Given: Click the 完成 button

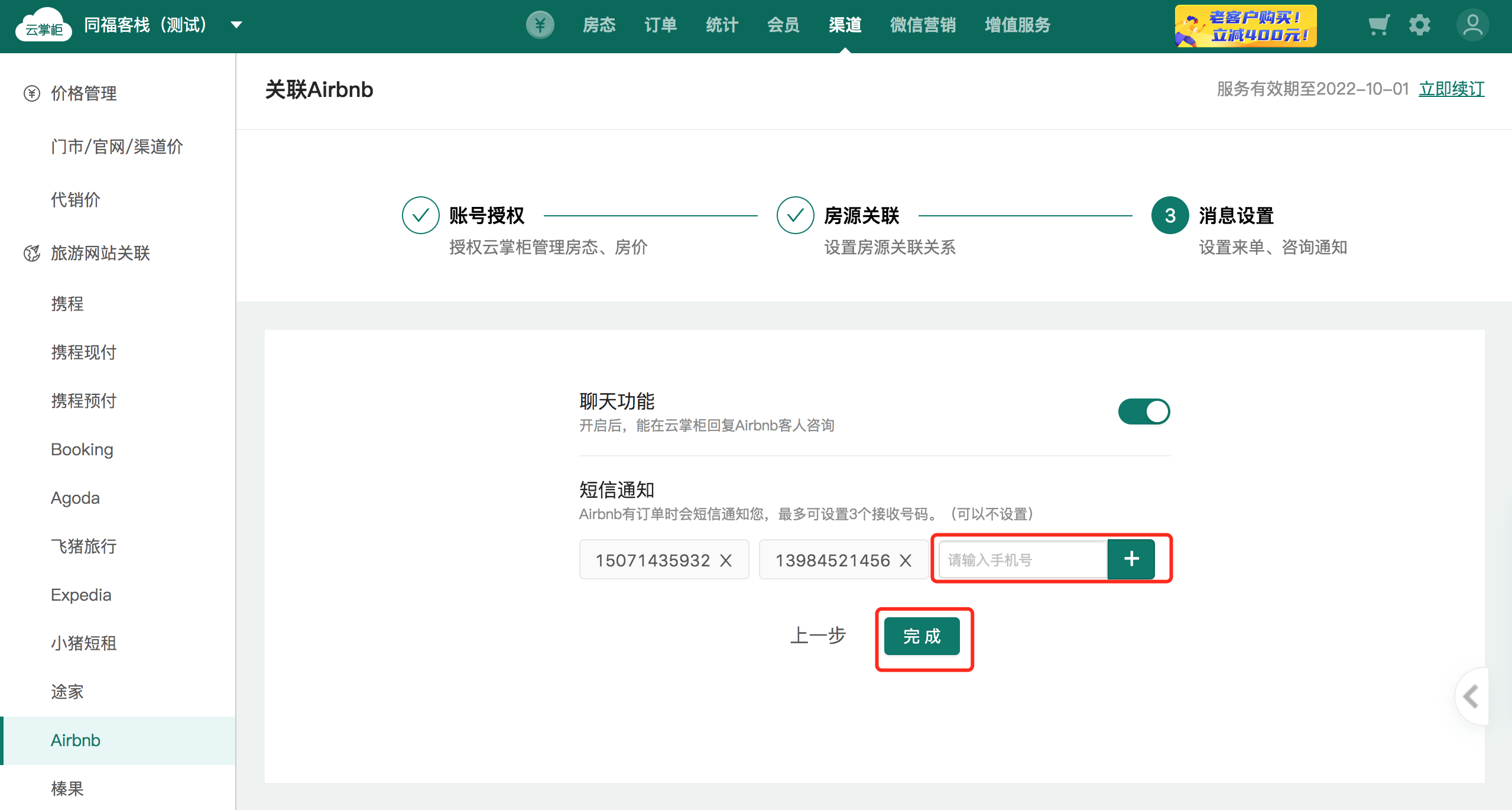Looking at the screenshot, I should click(x=922, y=637).
